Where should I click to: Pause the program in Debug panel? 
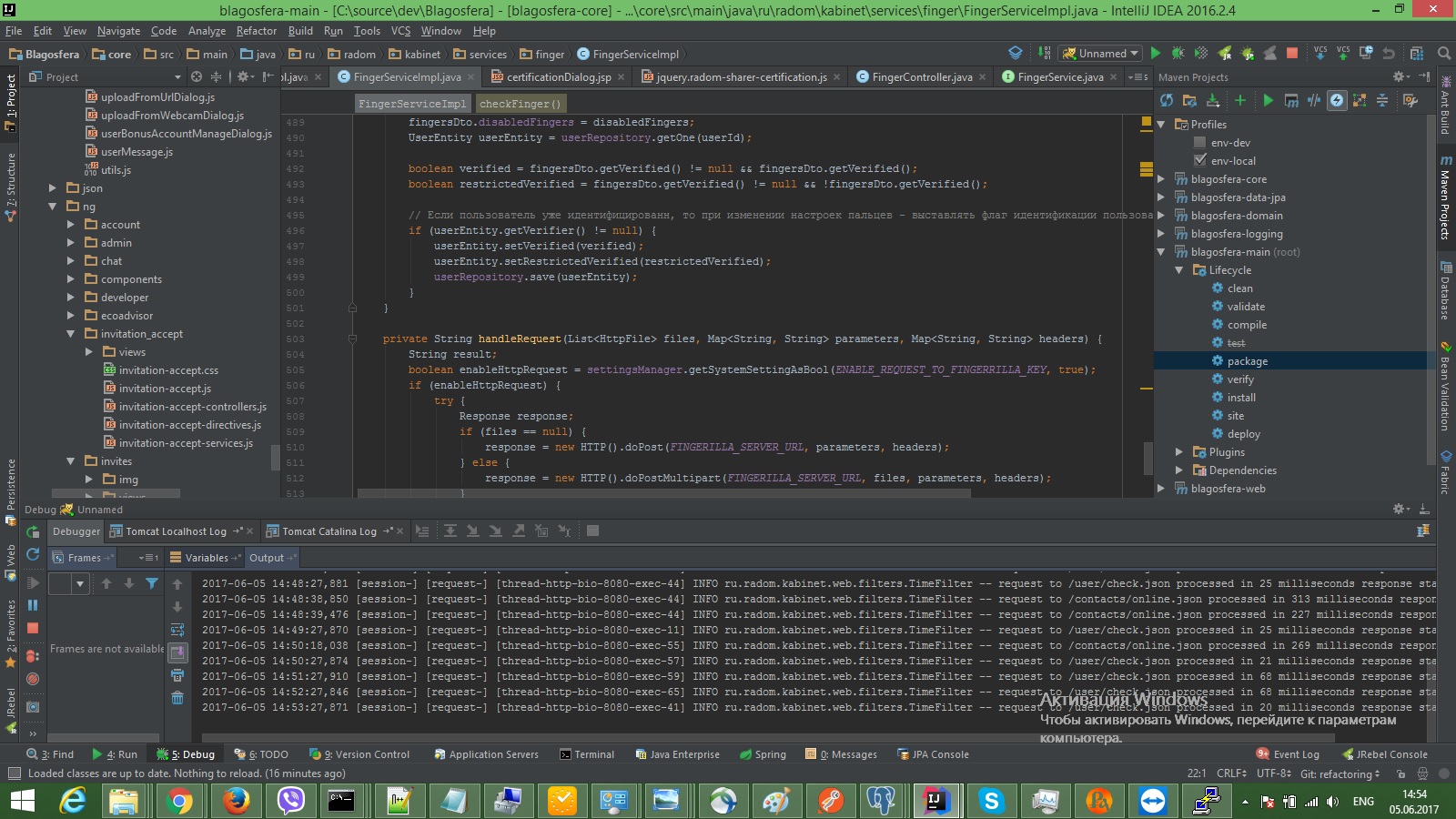tap(33, 605)
